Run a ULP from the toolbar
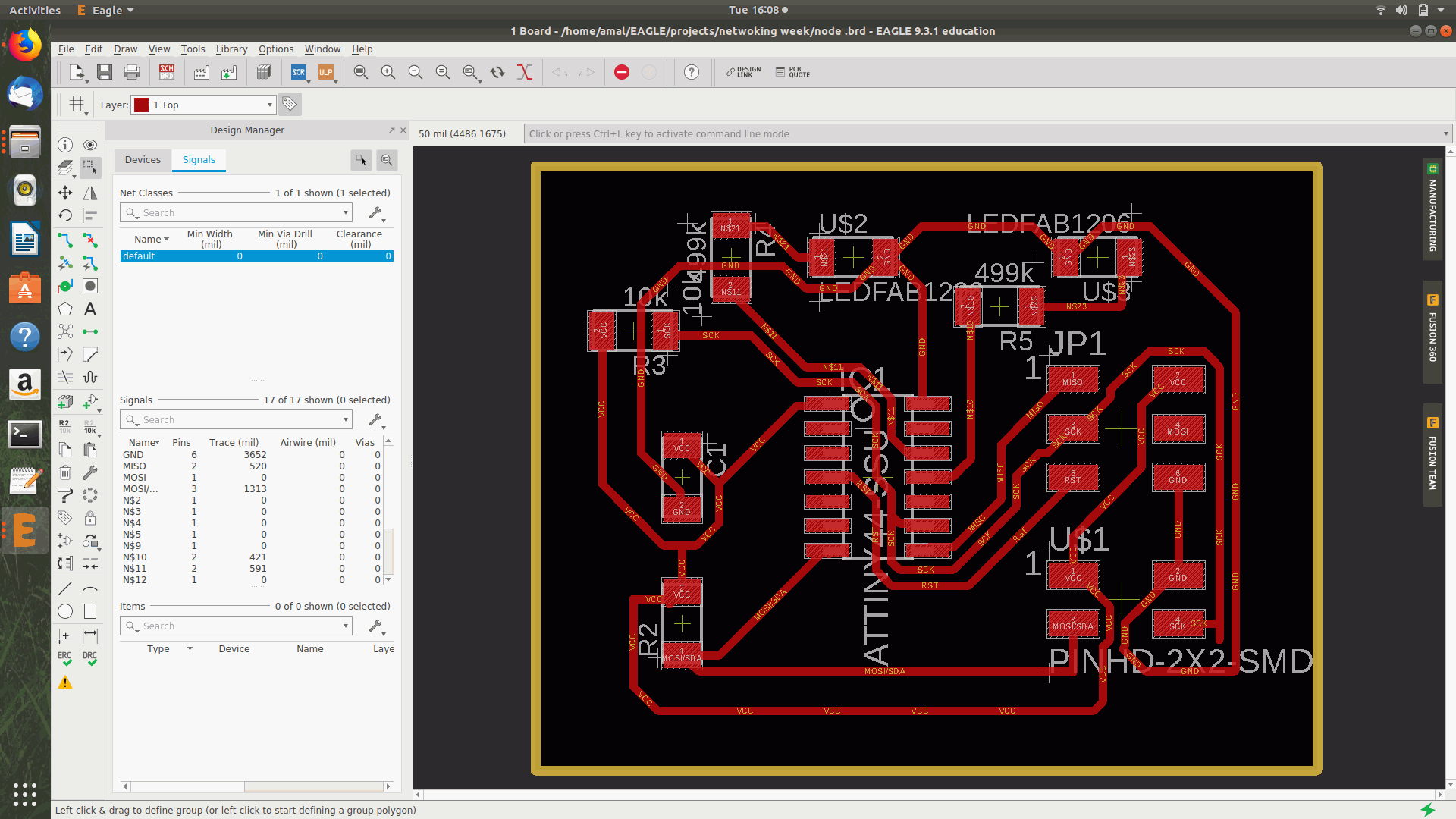Image resolution: width=1456 pixels, height=819 pixels. coord(326,72)
